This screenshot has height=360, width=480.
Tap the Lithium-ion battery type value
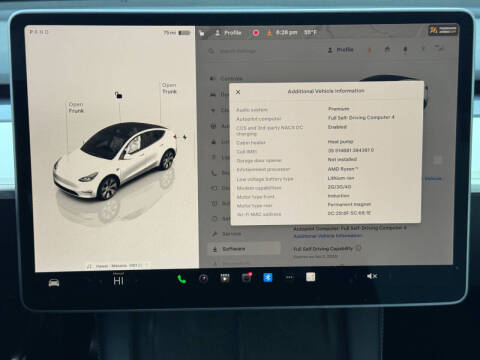341,178
